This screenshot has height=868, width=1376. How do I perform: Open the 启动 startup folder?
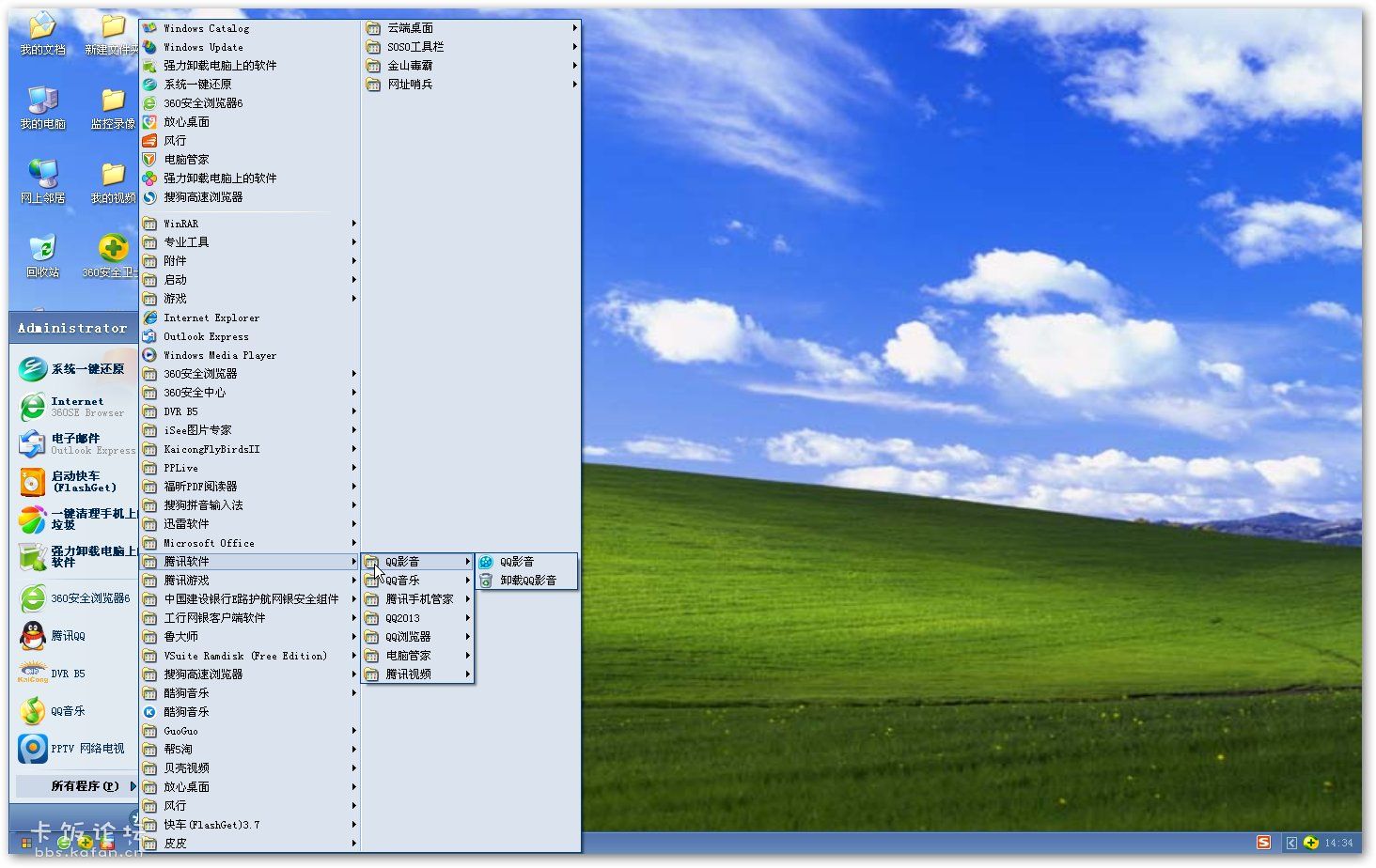pos(250,280)
